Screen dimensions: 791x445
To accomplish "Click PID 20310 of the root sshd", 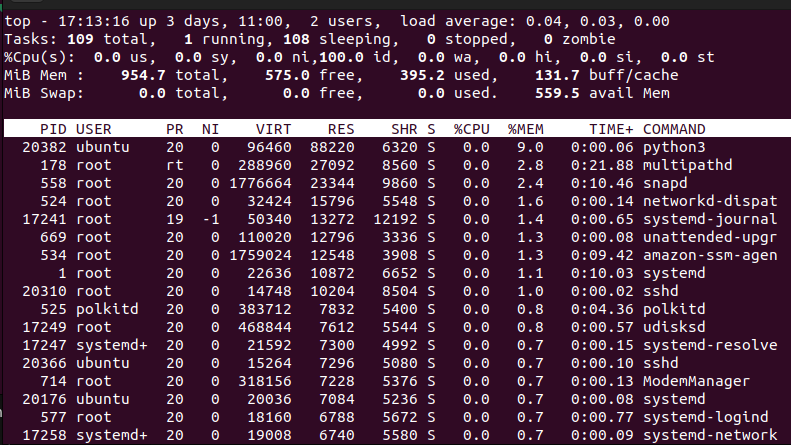I will [x=44, y=291].
